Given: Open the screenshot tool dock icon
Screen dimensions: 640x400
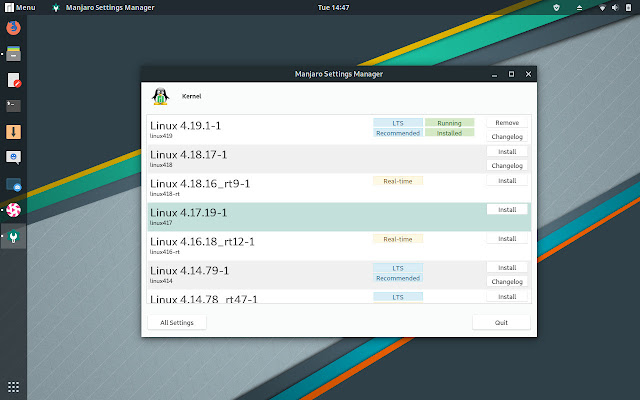Looking at the screenshot, I should pyautogui.click(x=13, y=184).
